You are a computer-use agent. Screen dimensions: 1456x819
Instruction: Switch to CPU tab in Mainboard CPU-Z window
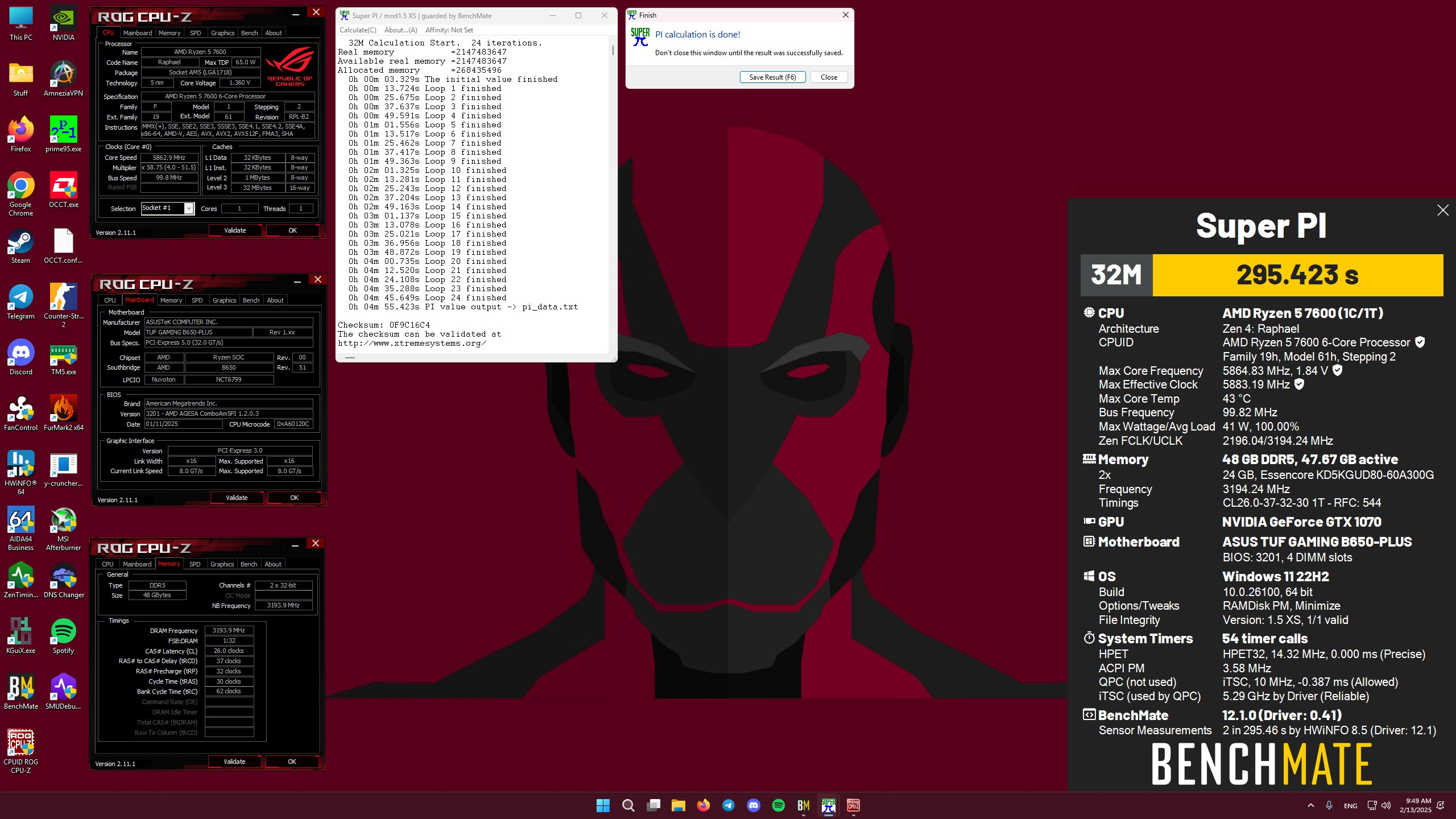(110, 300)
